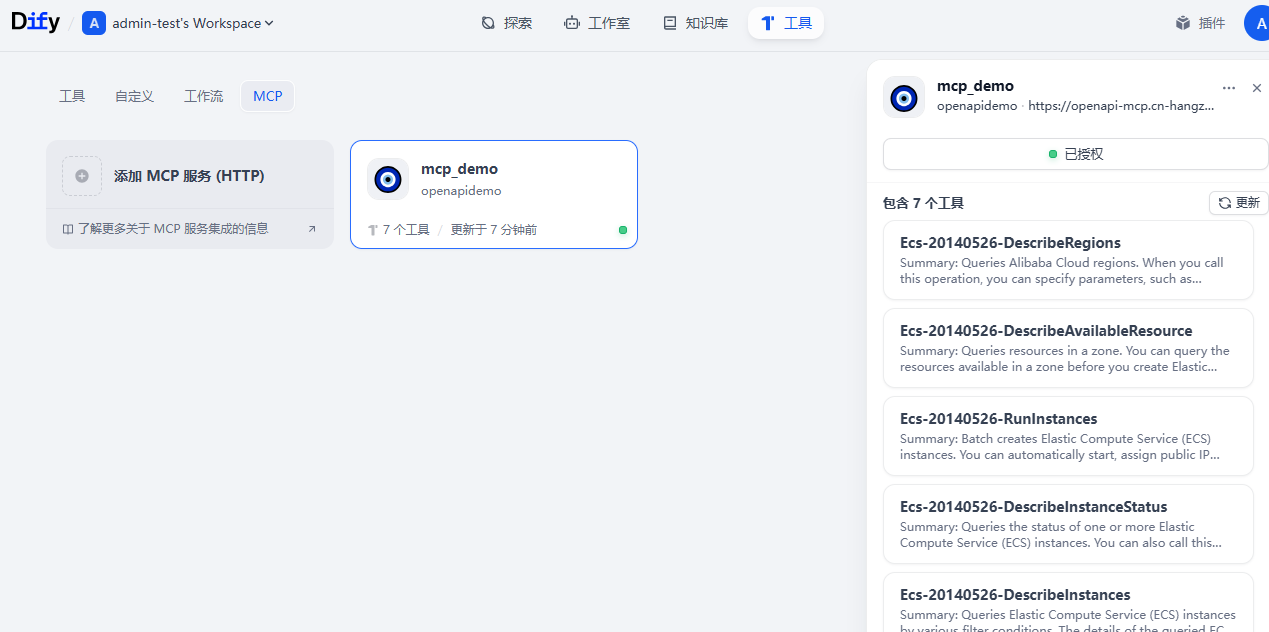Image resolution: width=1269 pixels, height=632 pixels.
Task: Click '7 个工具' text on mcp_demo card
Action: point(406,230)
